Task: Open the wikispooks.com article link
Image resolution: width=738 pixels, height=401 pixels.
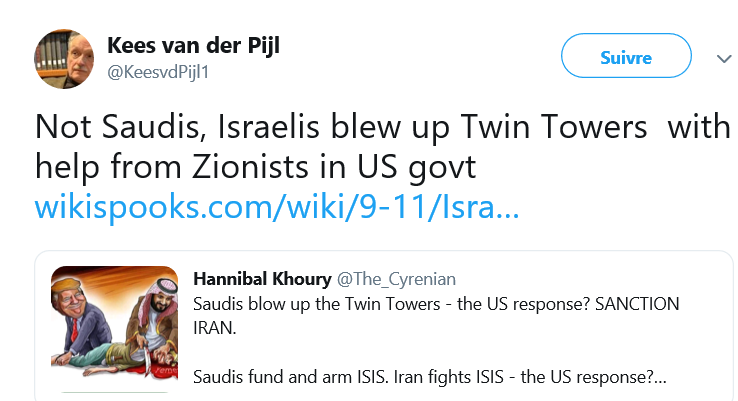Action: click(277, 208)
